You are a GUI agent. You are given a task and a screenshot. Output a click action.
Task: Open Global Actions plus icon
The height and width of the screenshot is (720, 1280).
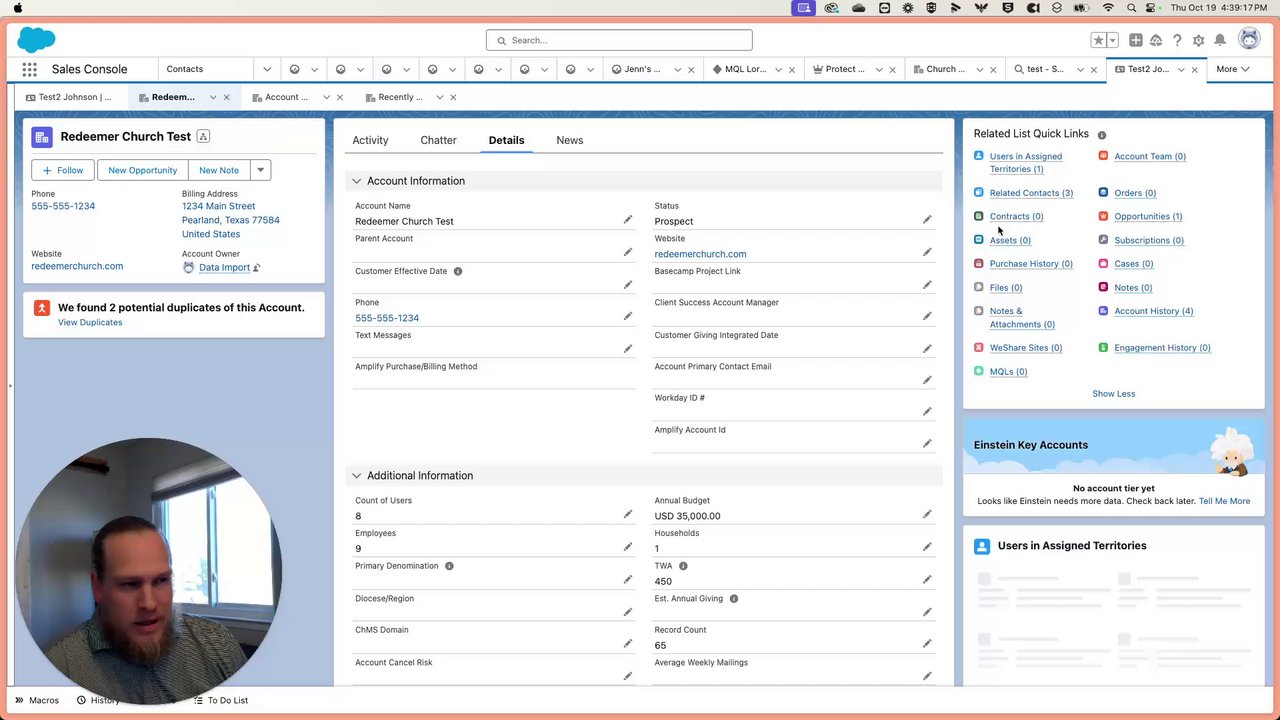(x=1136, y=40)
